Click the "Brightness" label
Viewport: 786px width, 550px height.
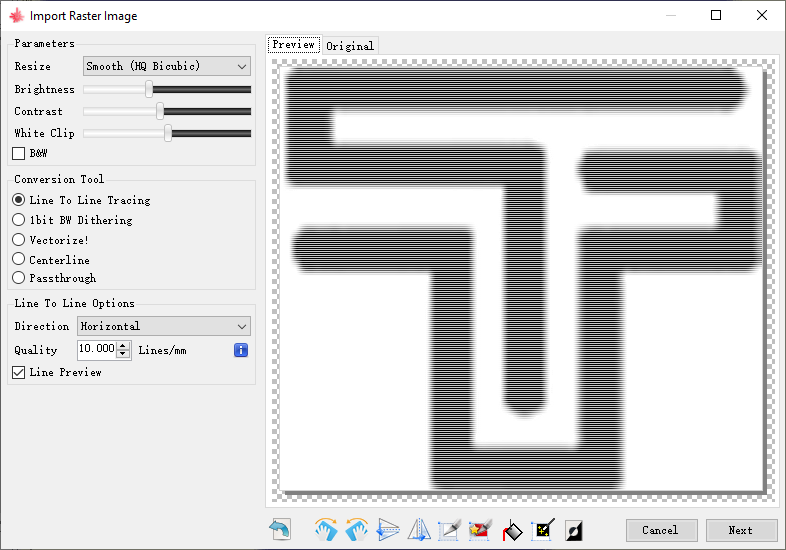point(44,89)
